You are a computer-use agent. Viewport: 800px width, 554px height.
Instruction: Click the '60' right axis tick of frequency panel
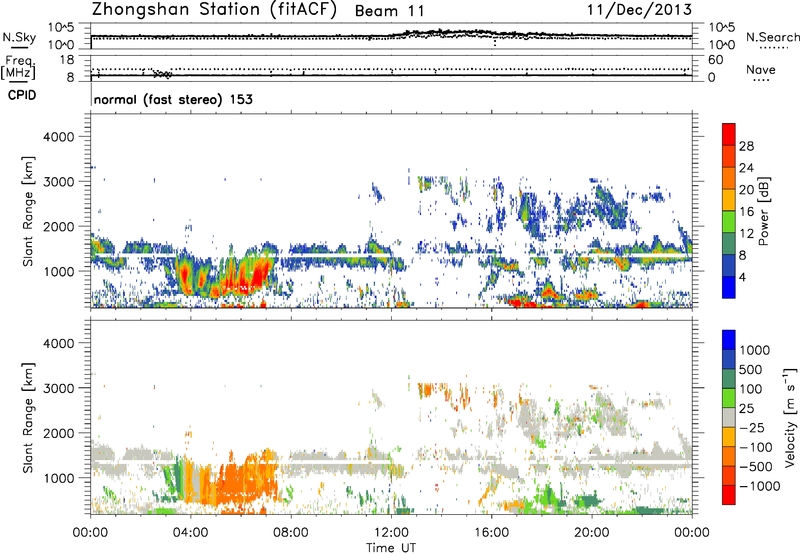(x=715, y=60)
